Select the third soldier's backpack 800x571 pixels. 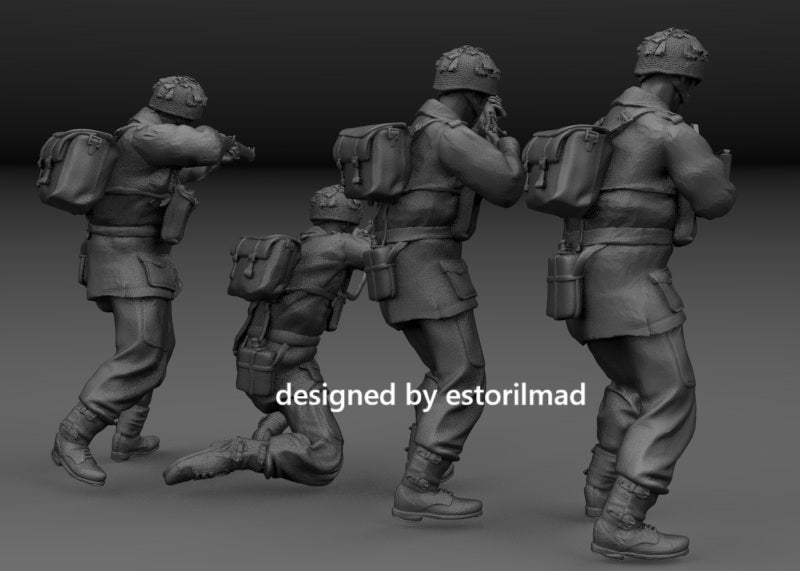372,161
